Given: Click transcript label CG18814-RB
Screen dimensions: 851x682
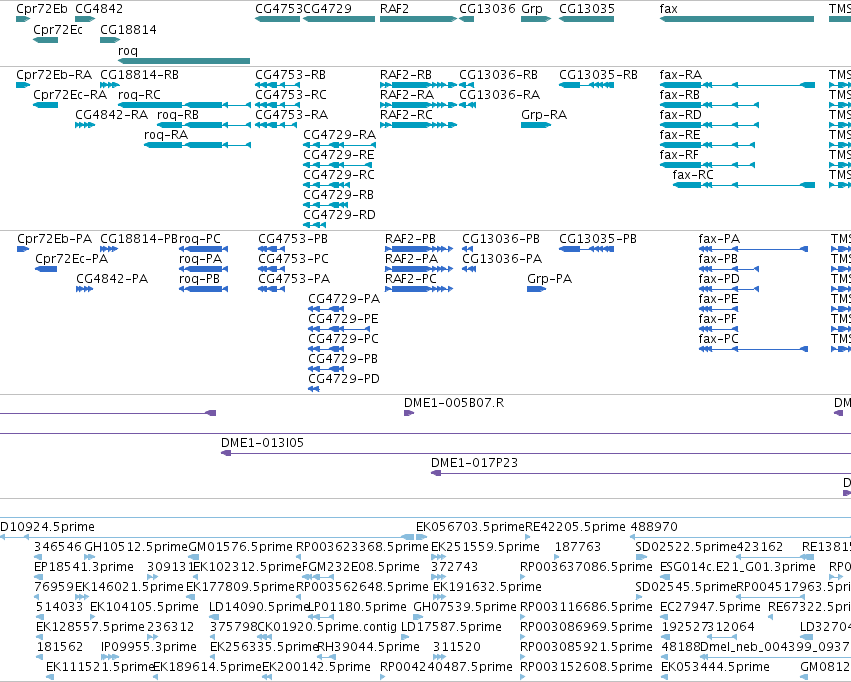Looking at the screenshot, I should [139, 74].
